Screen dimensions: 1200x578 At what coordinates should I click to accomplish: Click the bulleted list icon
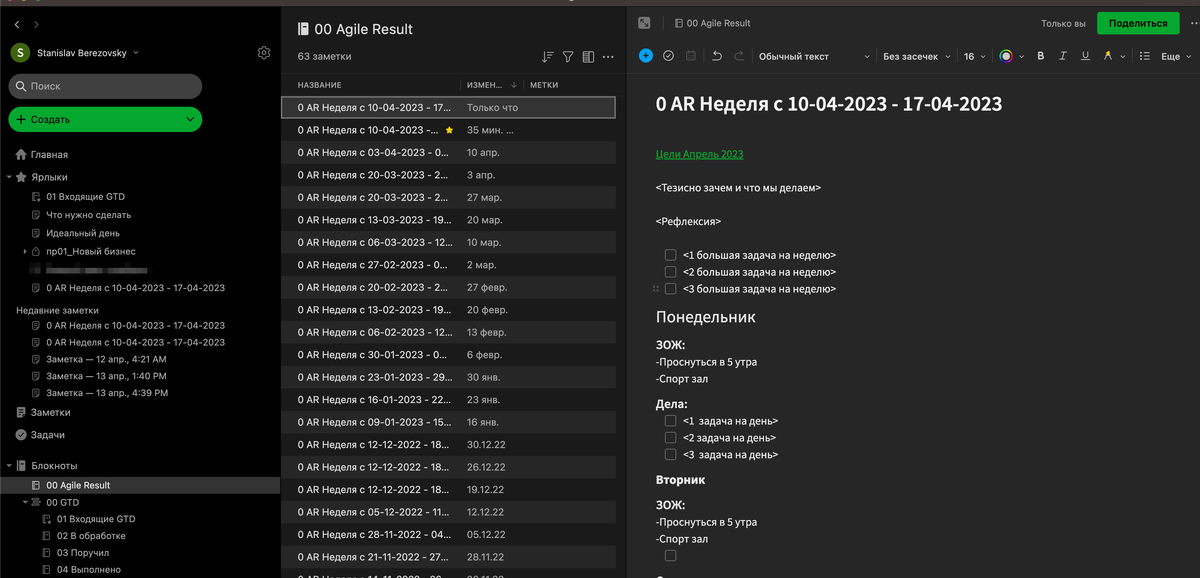point(1145,56)
